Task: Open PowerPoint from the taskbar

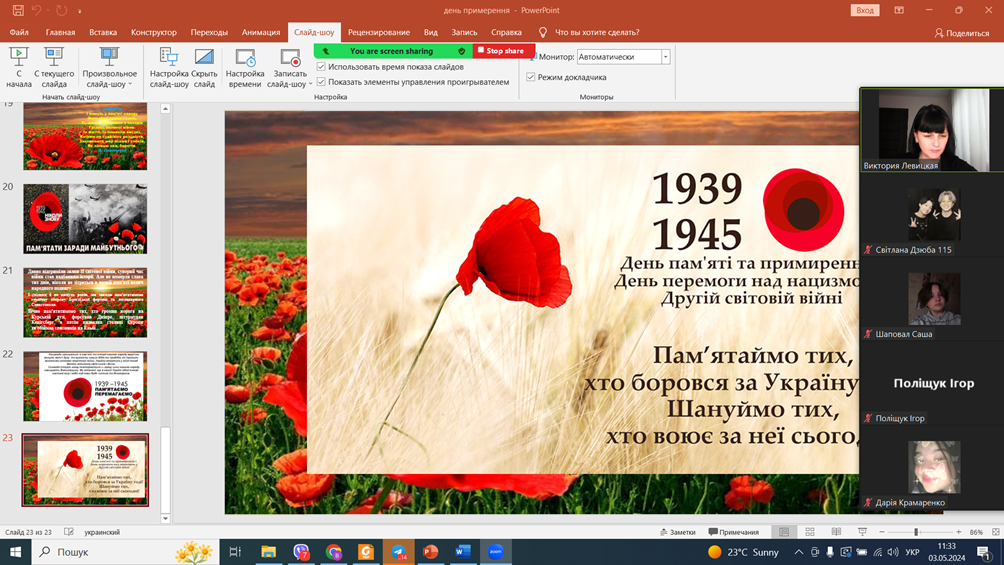Action: point(430,552)
